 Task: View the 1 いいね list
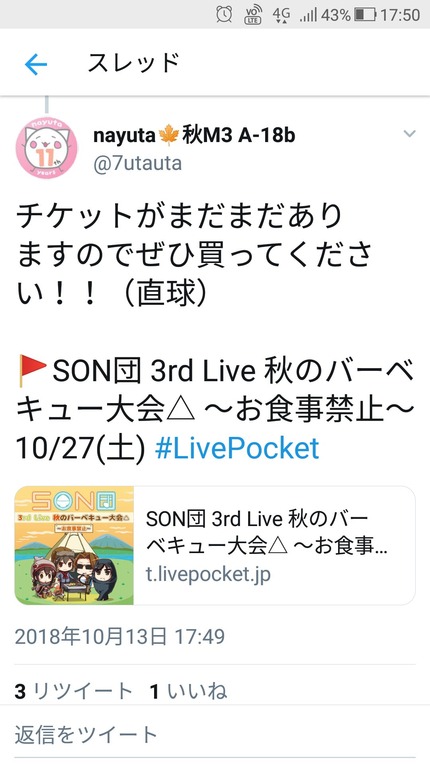pyautogui.click(x=188, y=691)
